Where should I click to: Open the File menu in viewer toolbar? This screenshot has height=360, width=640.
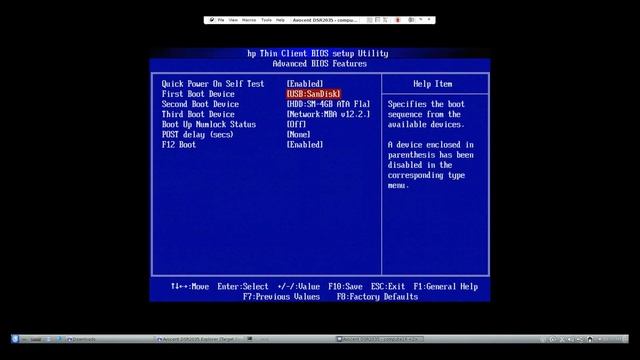(221, 20)
